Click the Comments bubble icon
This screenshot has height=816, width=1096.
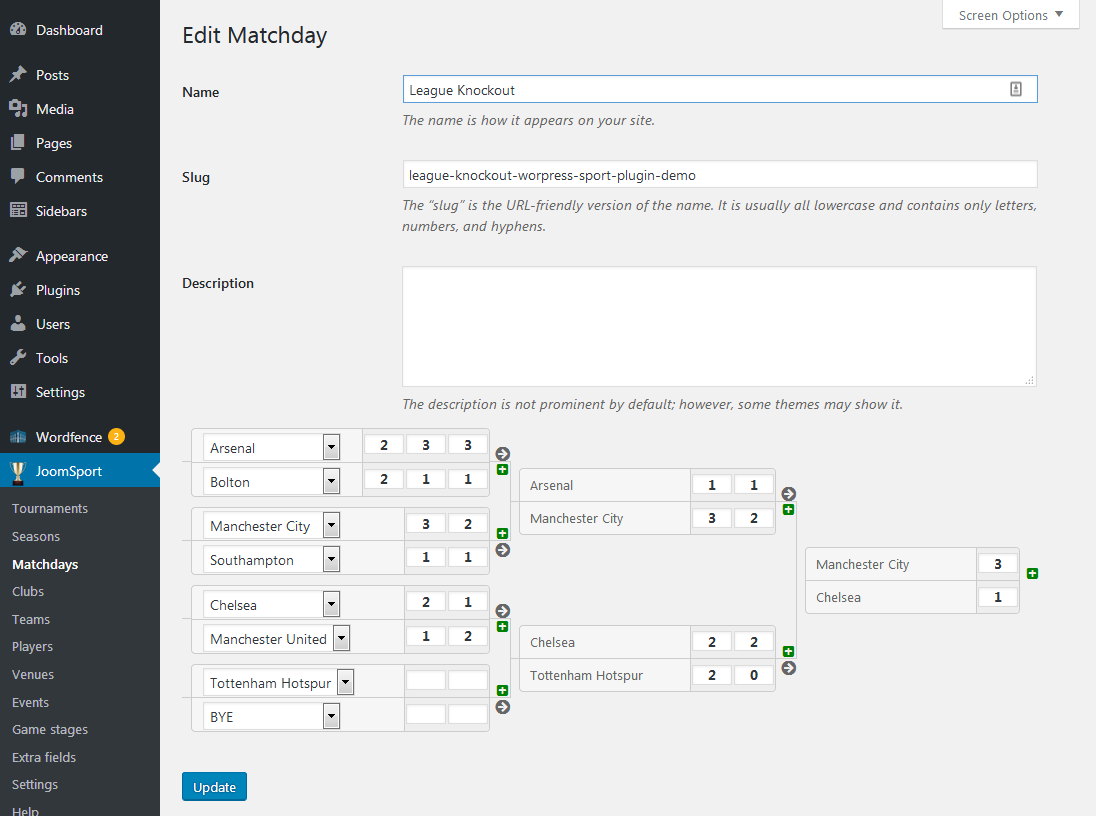[x=18, y=176]
